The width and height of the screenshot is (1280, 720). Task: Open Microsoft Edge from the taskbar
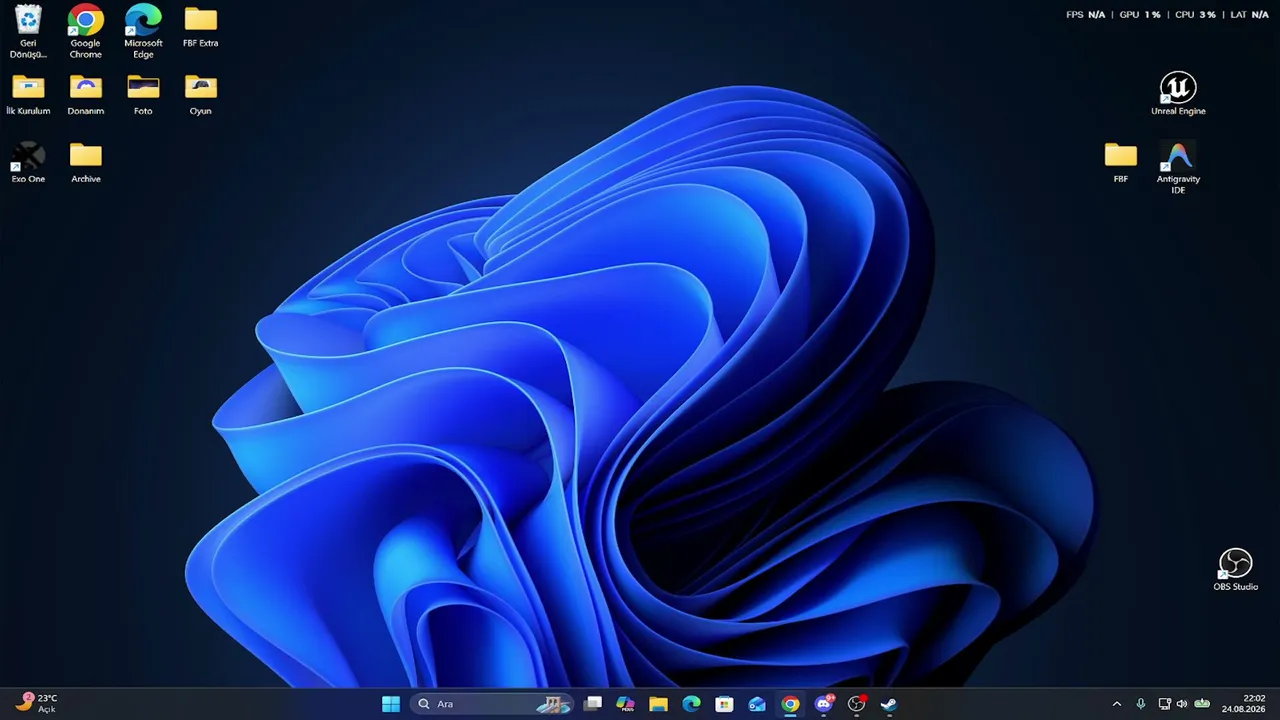pos(691,704)
